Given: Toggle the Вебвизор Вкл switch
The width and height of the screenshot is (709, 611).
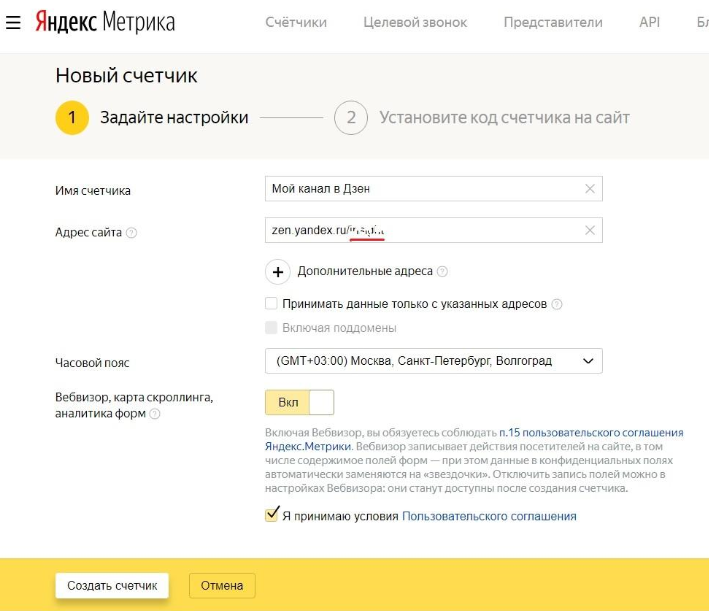Looking at the screenshot, I should point(299,403).
